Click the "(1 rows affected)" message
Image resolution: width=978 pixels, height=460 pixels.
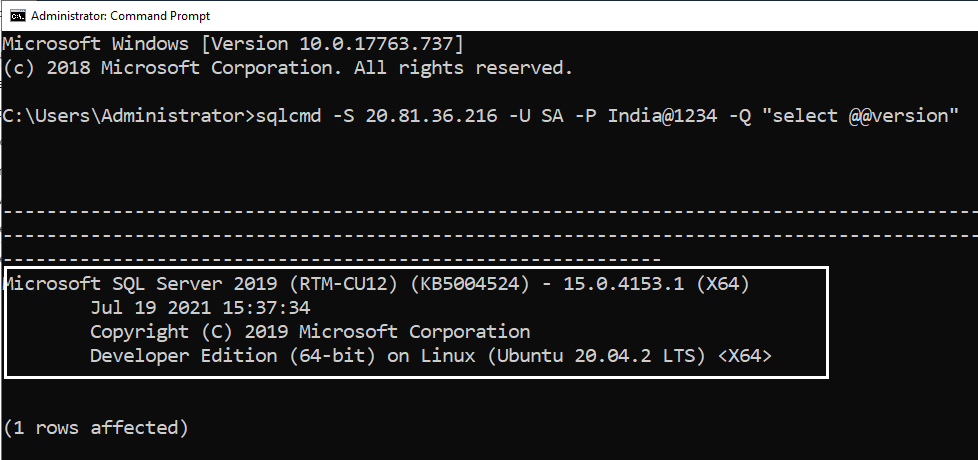[96, 428]
